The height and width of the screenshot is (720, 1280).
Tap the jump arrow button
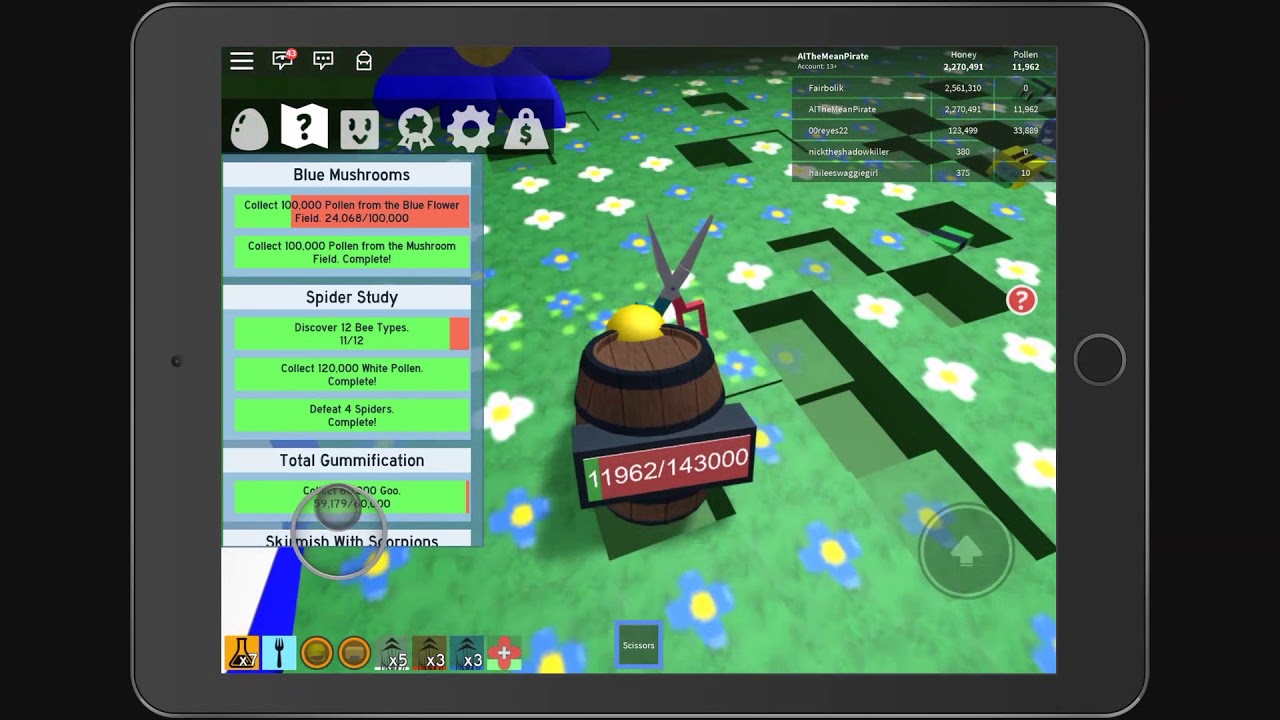pos(966,551)
